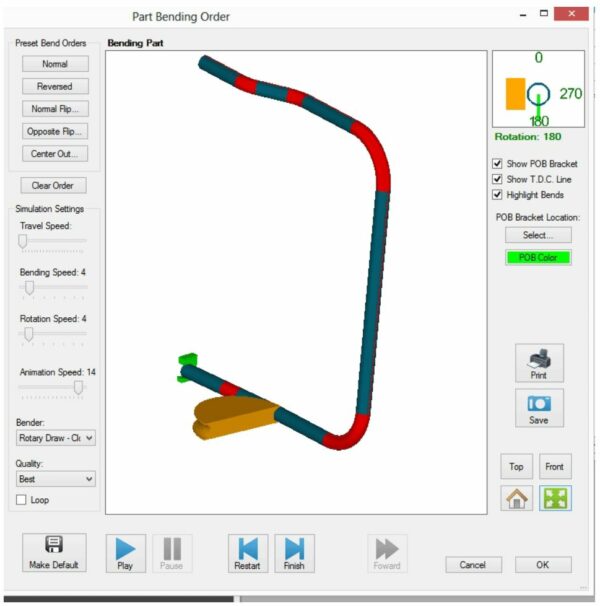Toggle Show T.D.C. Line checkbox

point(497,179)
